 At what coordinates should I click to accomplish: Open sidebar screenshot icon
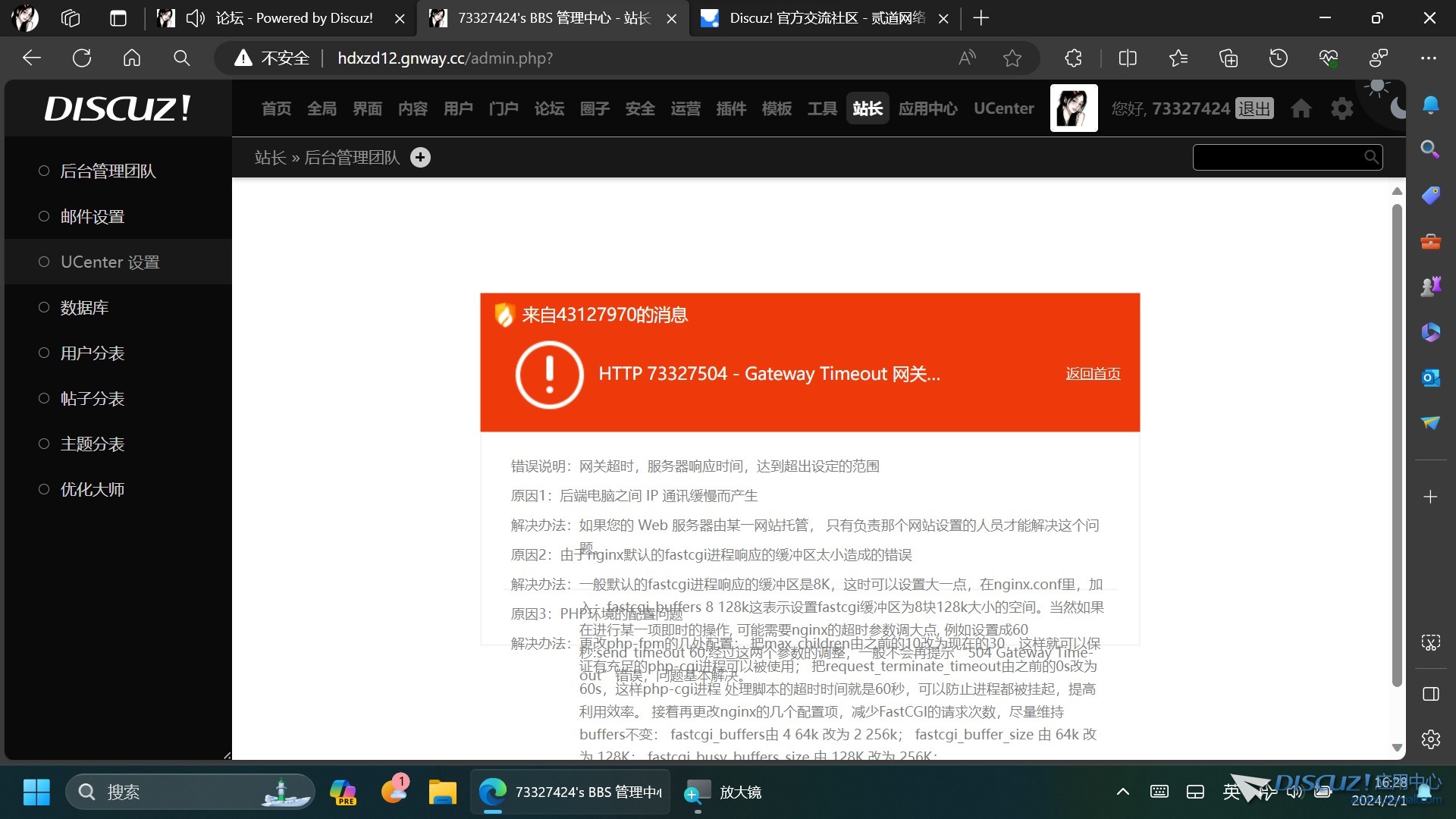pos(1431,643)
